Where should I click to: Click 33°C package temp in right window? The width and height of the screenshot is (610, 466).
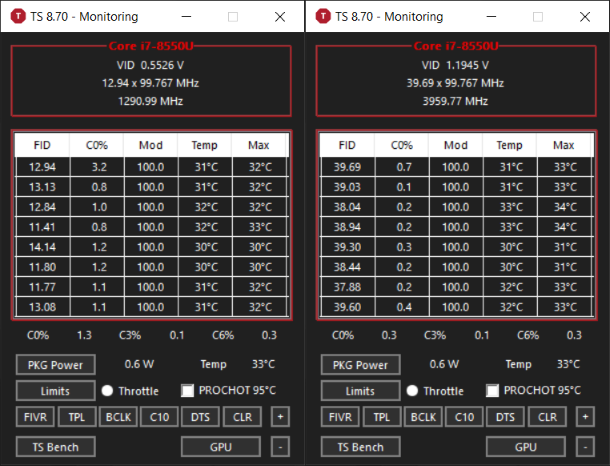(x=568, y=364)
